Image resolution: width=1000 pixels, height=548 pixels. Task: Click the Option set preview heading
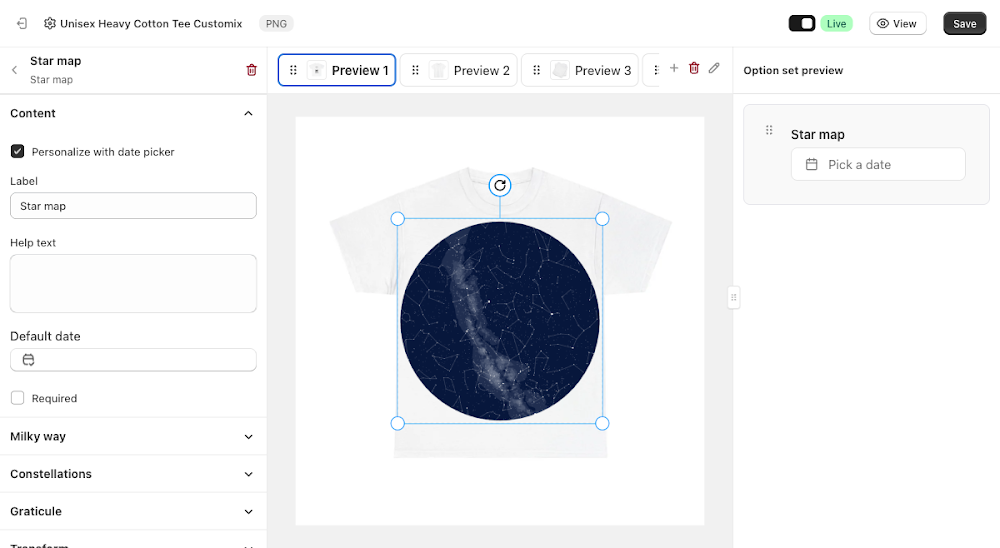tap(793, 70)
